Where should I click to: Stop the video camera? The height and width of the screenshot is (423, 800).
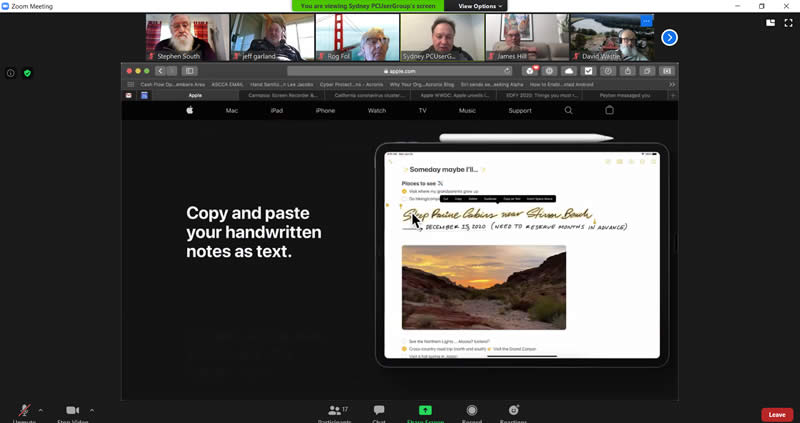click(72, 412)
